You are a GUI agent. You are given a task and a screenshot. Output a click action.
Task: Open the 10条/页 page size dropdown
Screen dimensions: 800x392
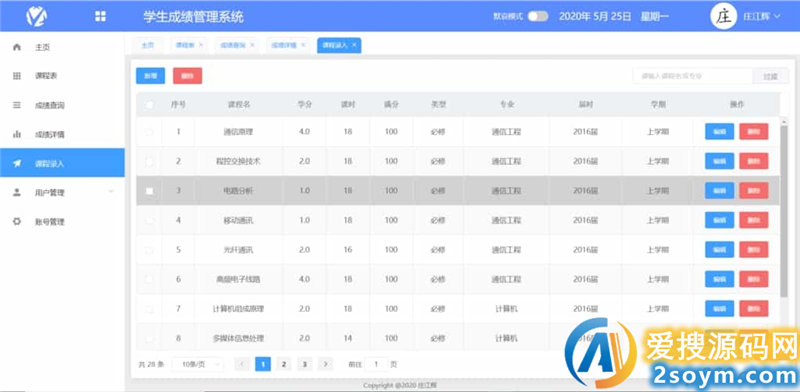coord(197,364)
